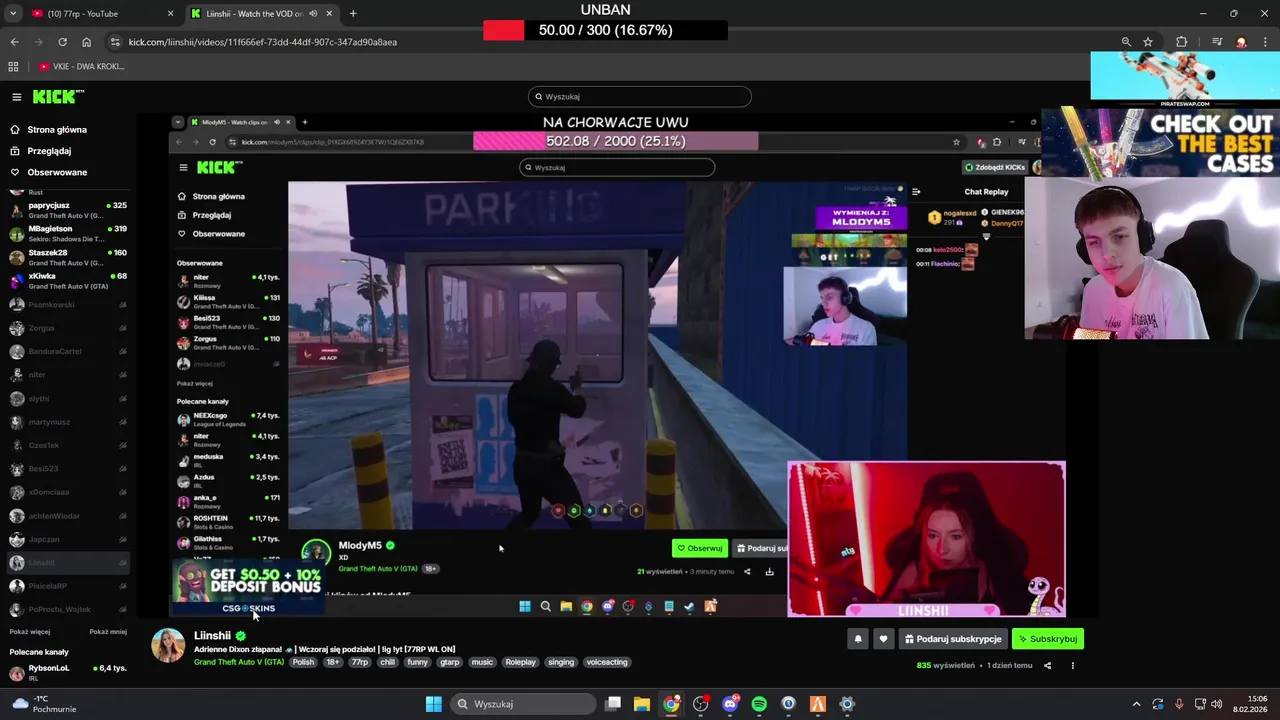The image size is (1280, 720).
Task: Click the Roleplay tag
Action: [x=520, y=662]
